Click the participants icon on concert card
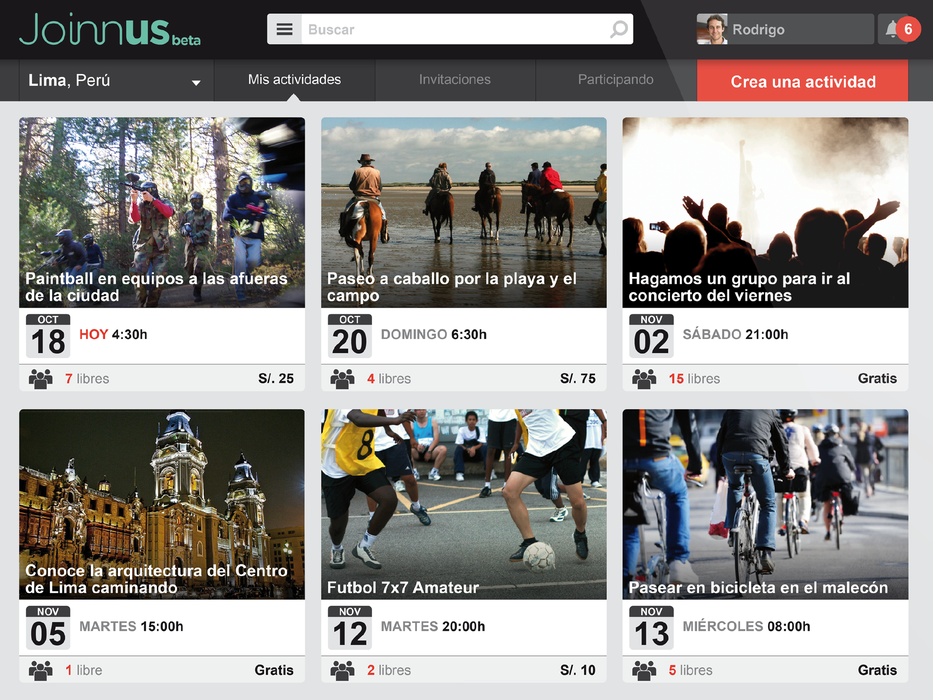The width and height of the screenshot is (933, 700). tap(644, 379)
